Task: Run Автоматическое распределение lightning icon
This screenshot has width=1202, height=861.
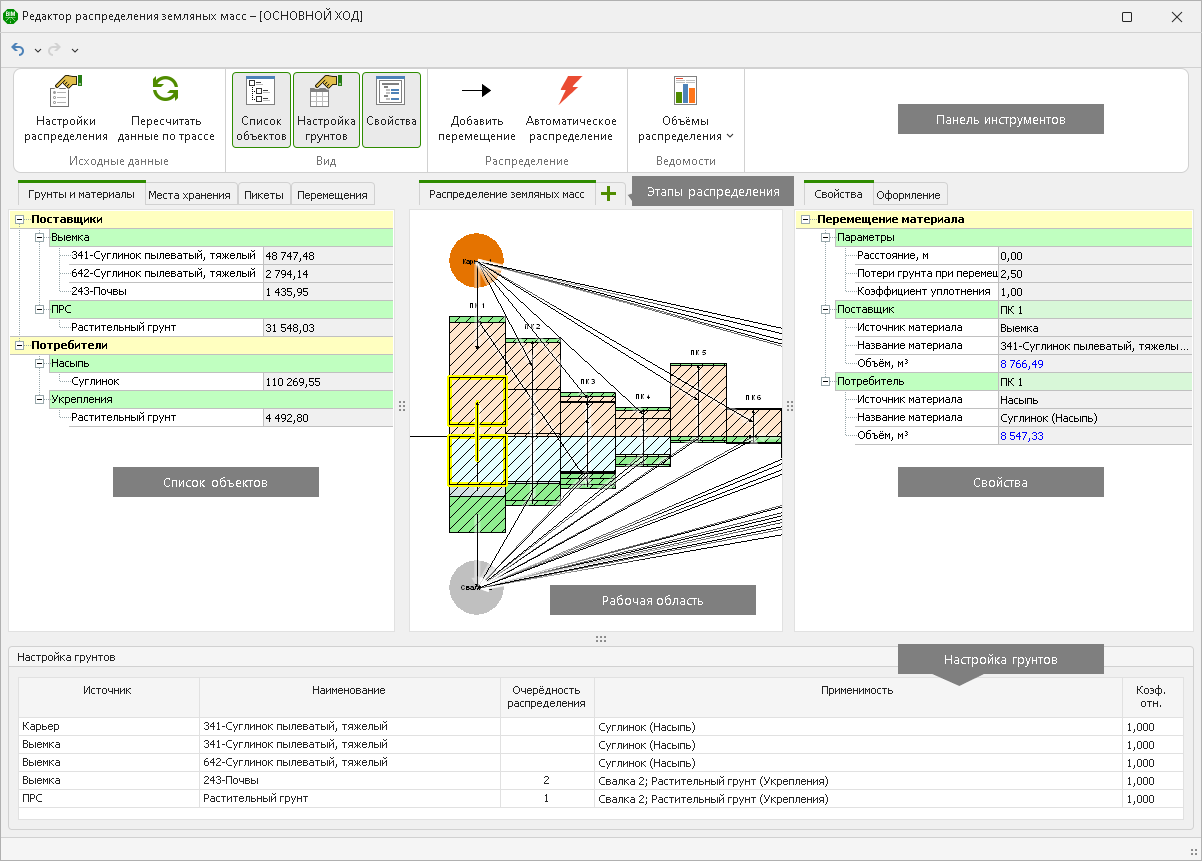Action: [569, 91]
